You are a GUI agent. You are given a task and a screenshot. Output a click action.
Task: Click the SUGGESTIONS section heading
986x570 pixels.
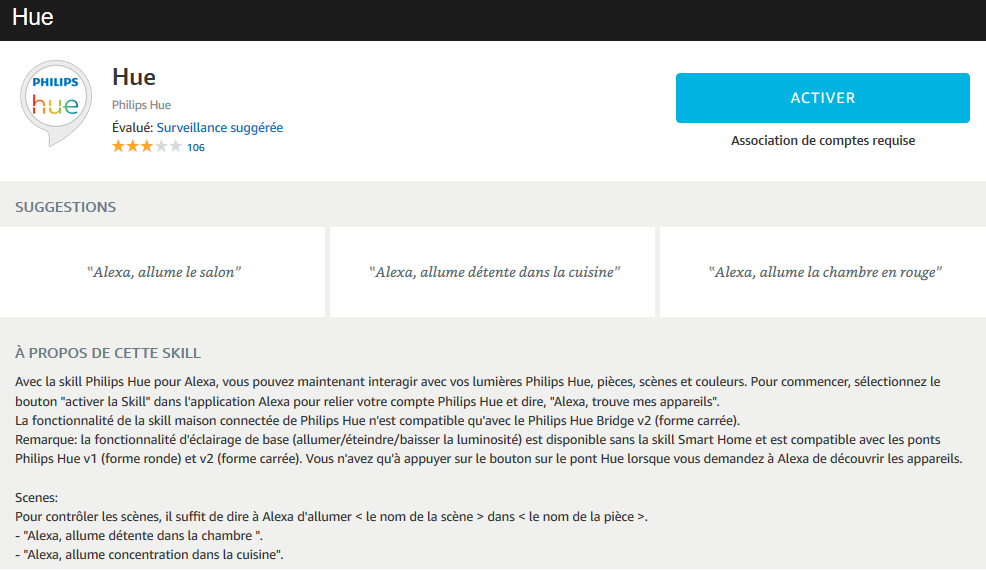pyautogui.click(x=65, y=207)
